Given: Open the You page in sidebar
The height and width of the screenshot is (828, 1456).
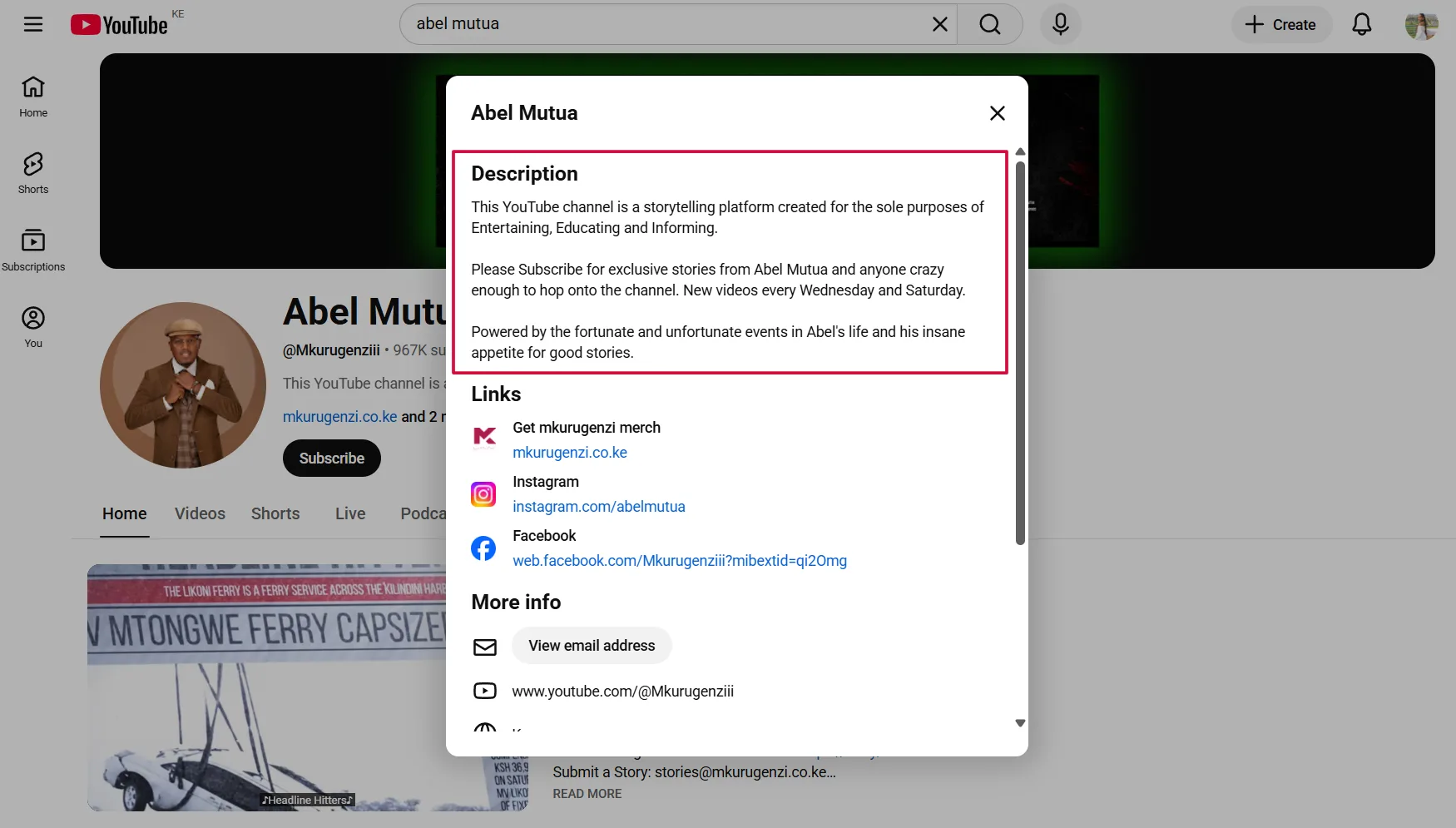Looking at the screenshot, I should [x=33, y=327].
